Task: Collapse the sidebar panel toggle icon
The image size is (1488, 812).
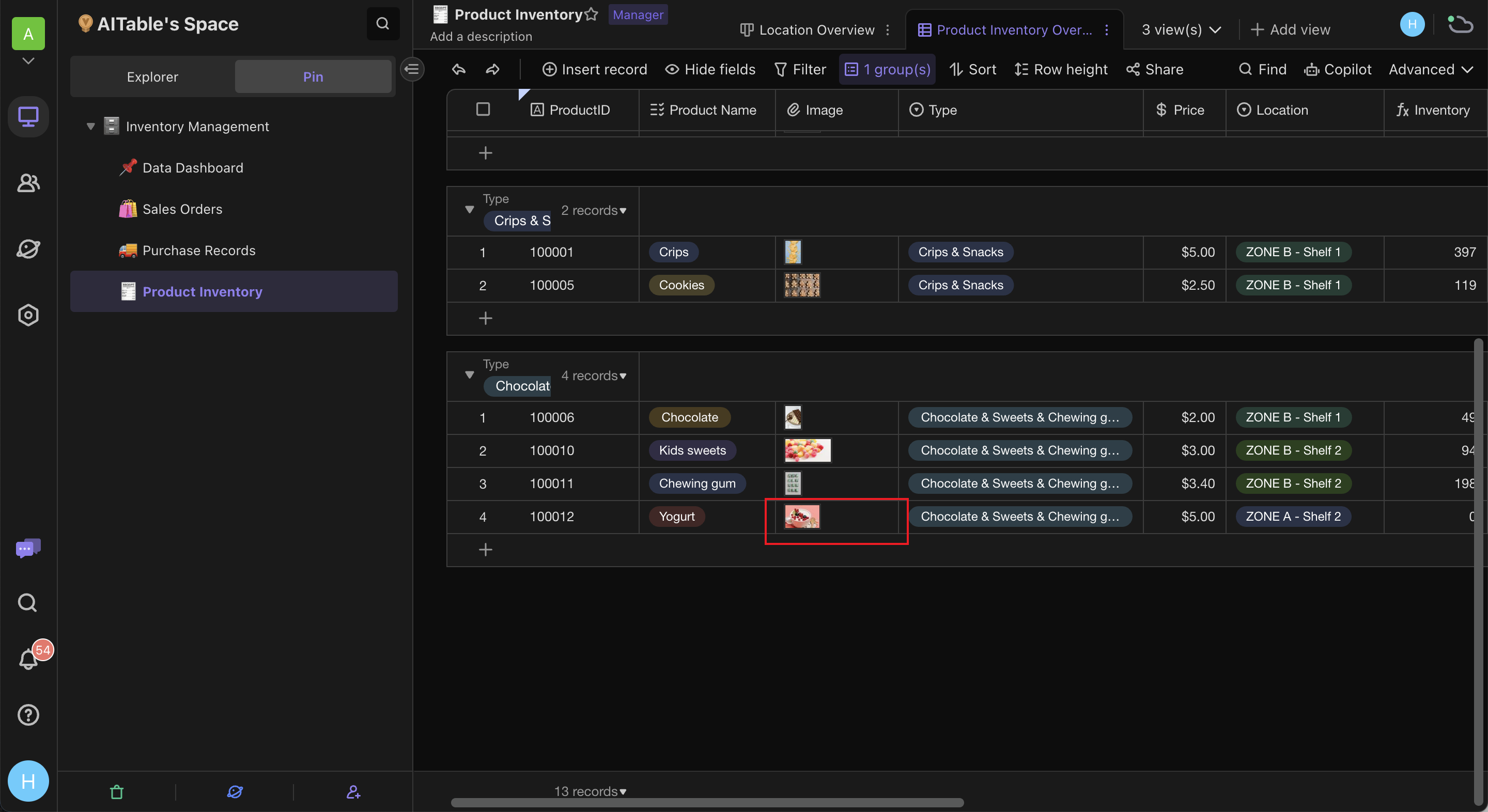Action: pyautogui.click(x=412, y=69)
